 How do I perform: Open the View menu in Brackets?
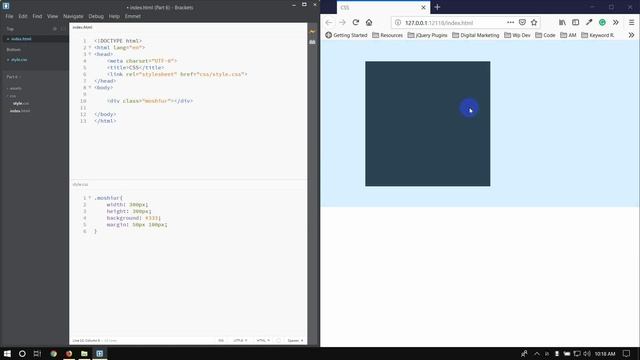(x=52, y=16)
